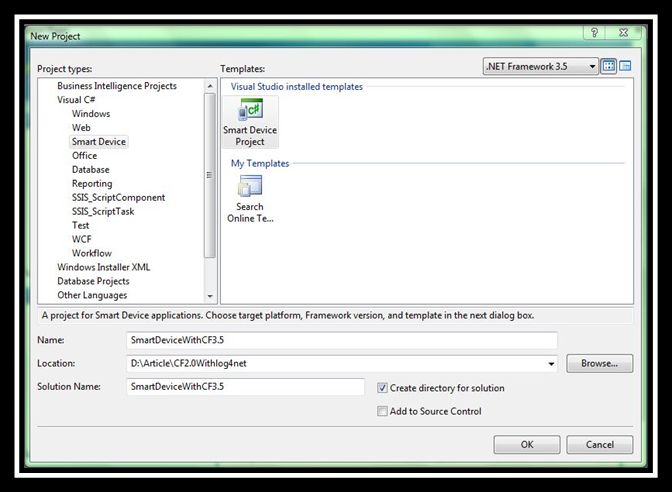Expand the Location path dropdown arrow
Viewport: 672px width, 492px height.
(x=551, y=364)
